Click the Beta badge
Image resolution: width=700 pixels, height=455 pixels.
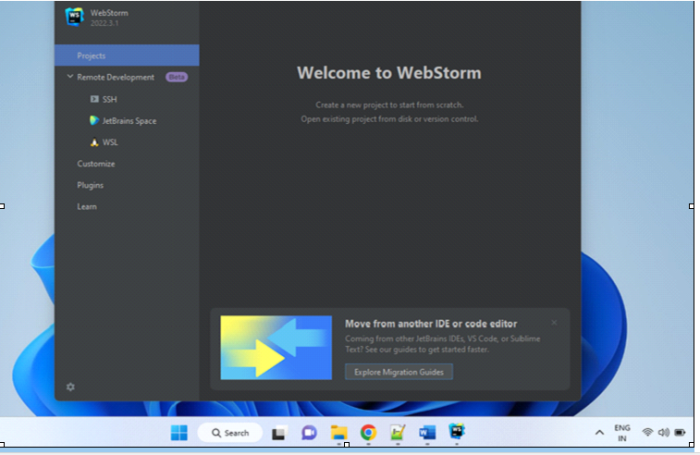(x=177, y=77)
